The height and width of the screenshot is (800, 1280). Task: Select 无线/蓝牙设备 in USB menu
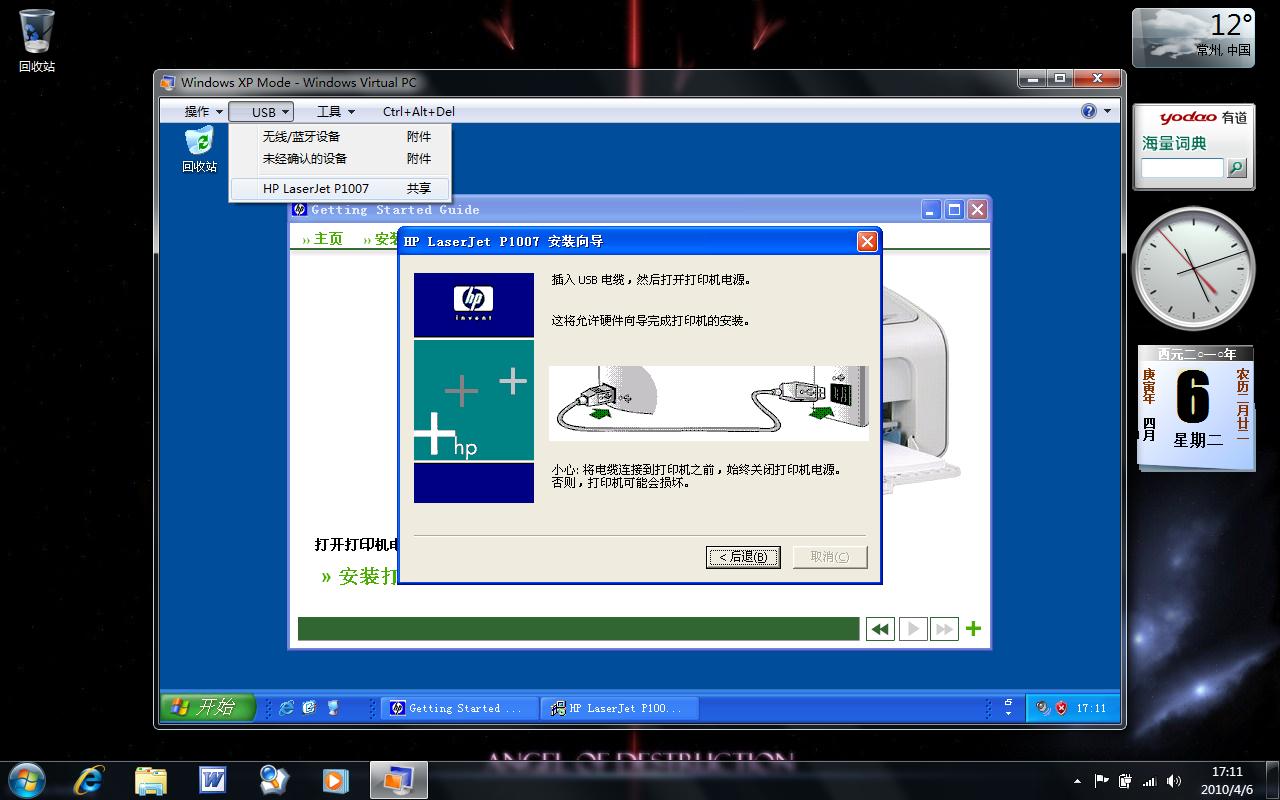click(x=340, y=137)
